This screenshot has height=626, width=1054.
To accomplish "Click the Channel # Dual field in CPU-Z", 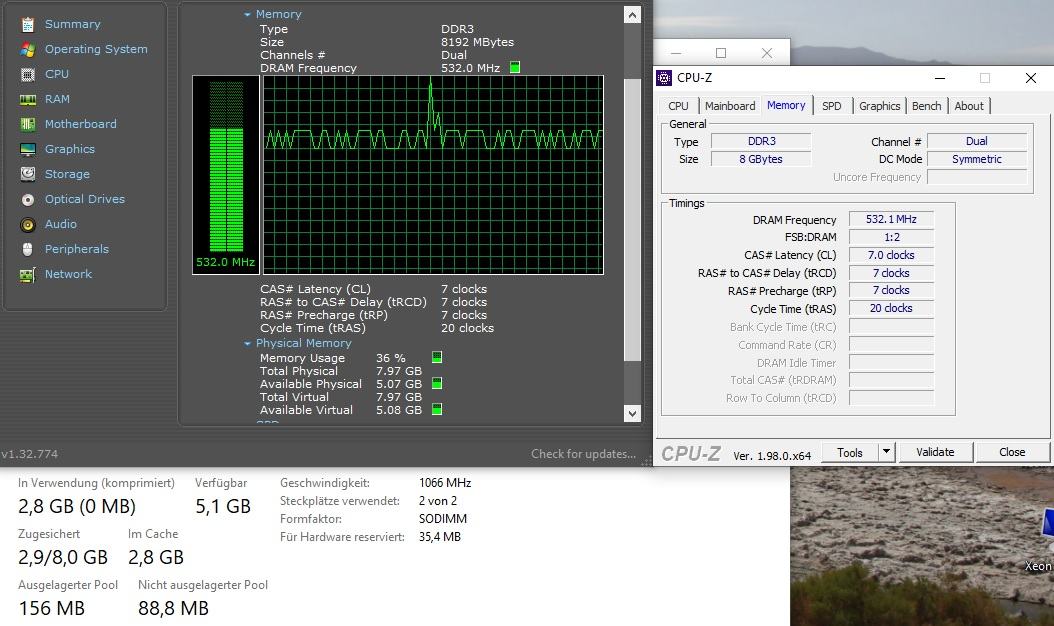I will 977,141.
